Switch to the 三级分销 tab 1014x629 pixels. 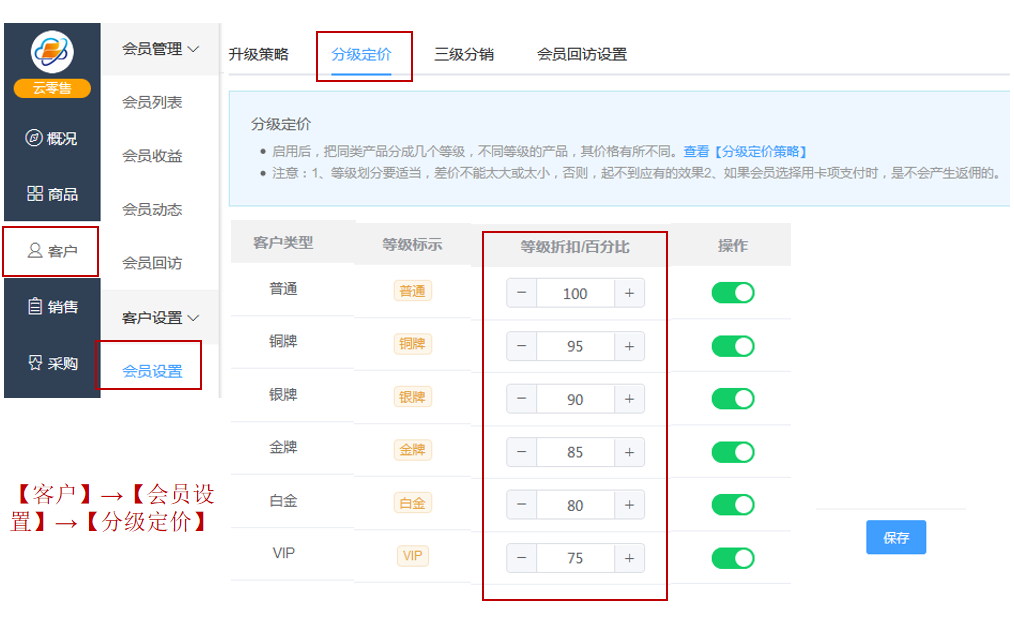pos(464,54)
